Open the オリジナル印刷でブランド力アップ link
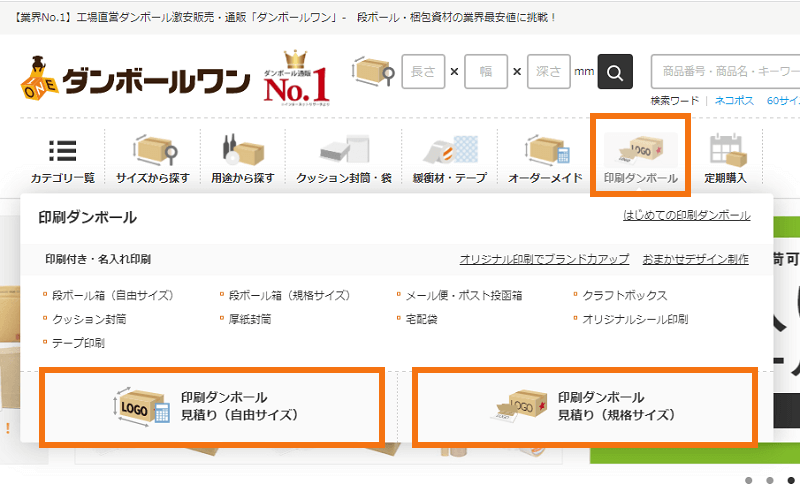The width and height of the screenshot is (800, 499). point(544,259)
